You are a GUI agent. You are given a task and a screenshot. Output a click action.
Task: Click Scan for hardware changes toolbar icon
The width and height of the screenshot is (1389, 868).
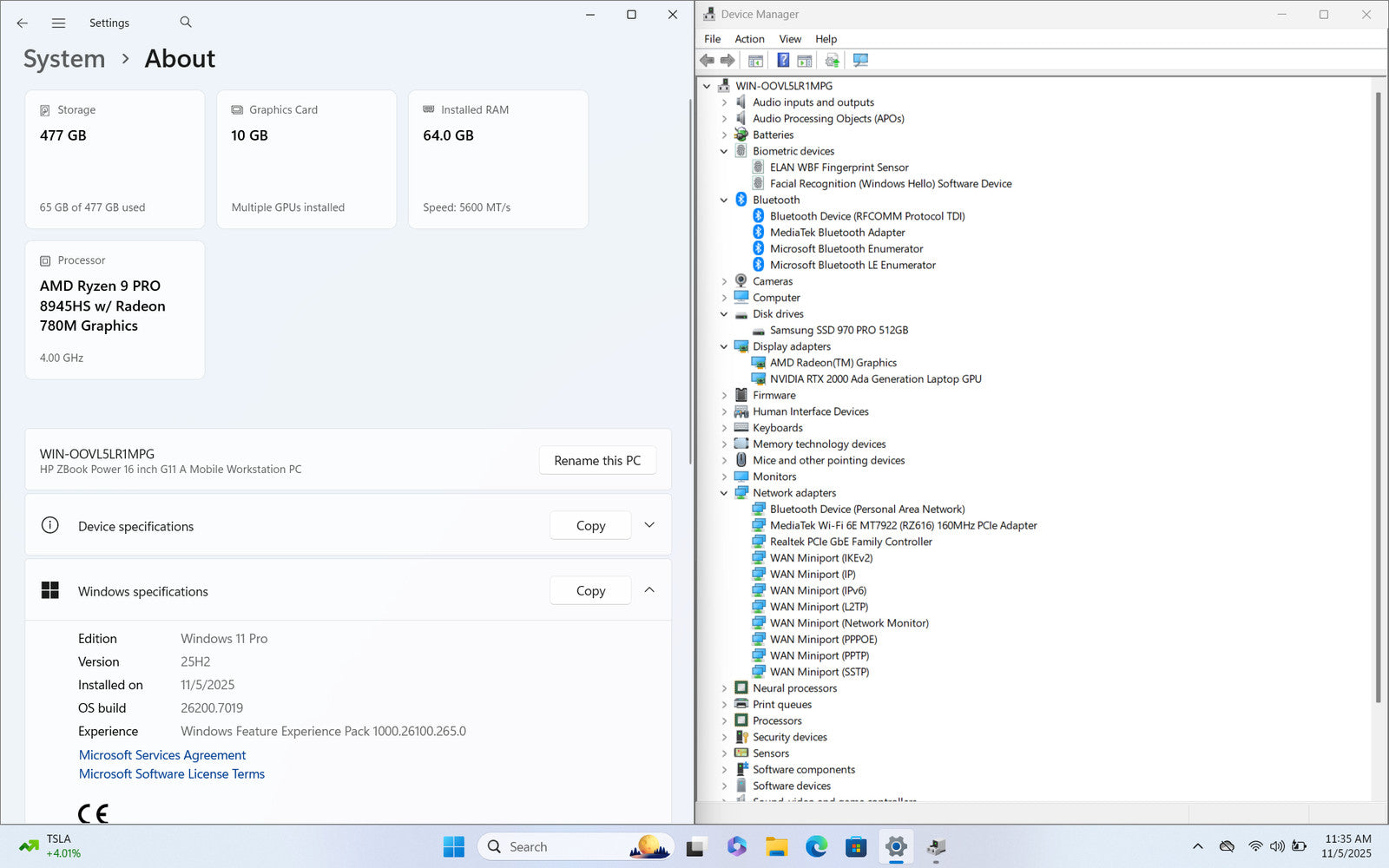[860, 61]
